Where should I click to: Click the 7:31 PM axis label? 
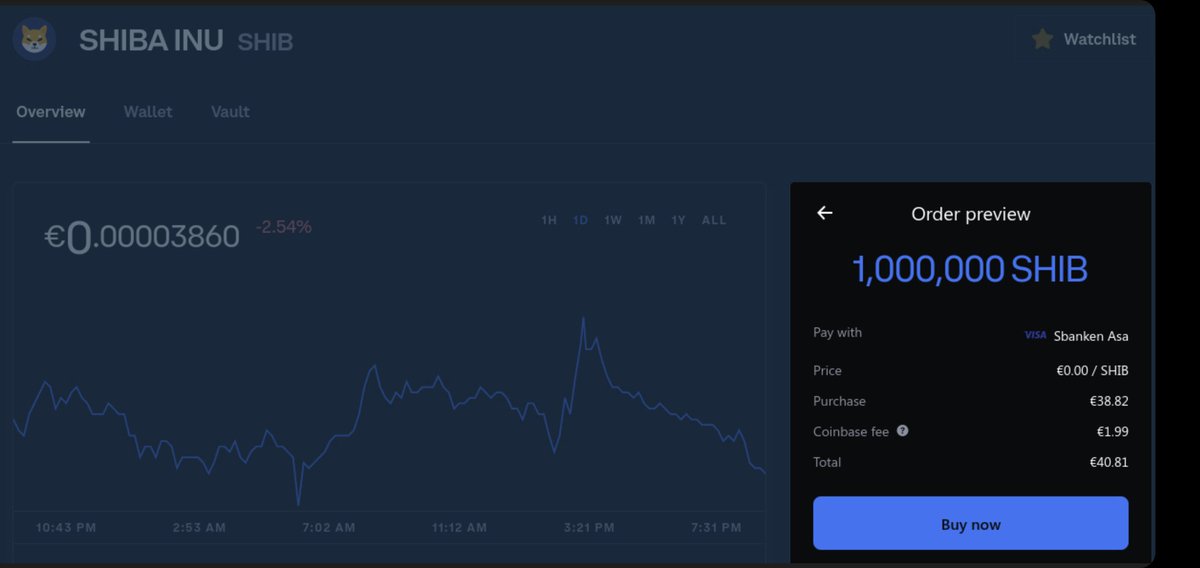(x=715, y=527)
